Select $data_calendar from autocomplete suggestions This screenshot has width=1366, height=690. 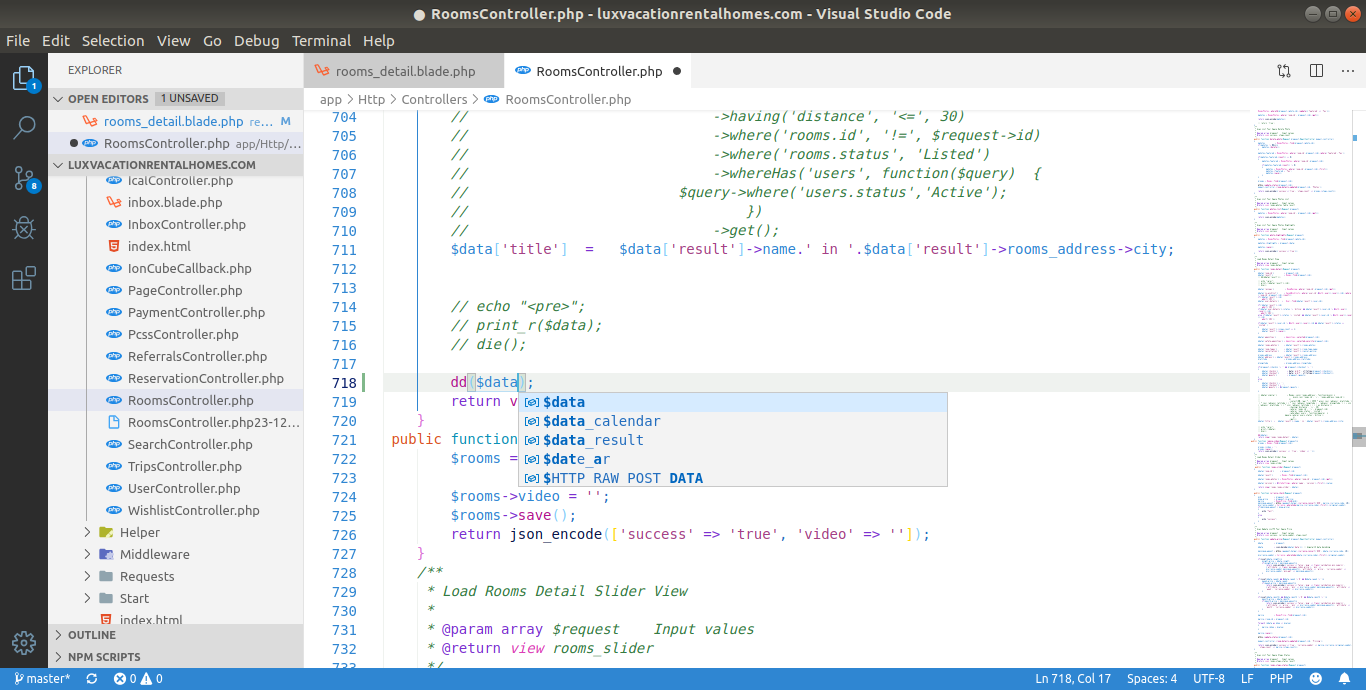point(601,421)
